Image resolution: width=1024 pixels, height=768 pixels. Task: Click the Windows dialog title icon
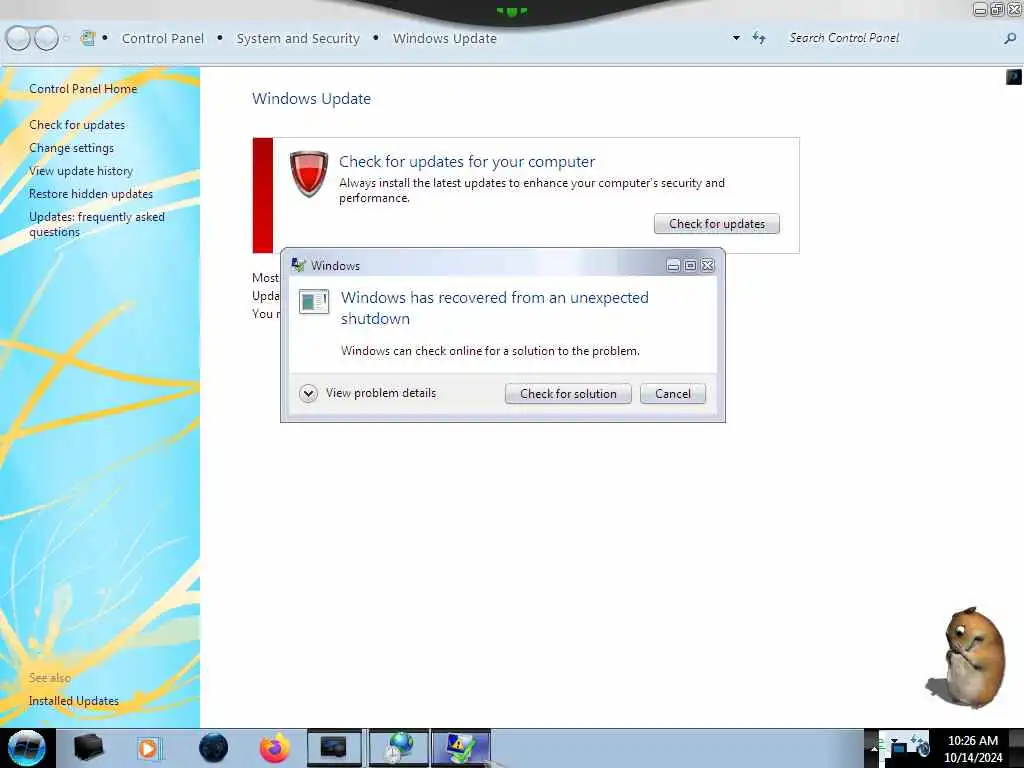coord(298,265)
